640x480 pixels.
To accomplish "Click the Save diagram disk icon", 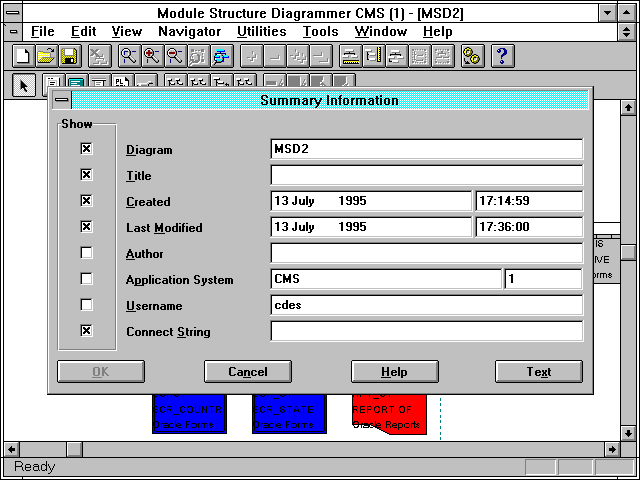I will click(69, 57).
